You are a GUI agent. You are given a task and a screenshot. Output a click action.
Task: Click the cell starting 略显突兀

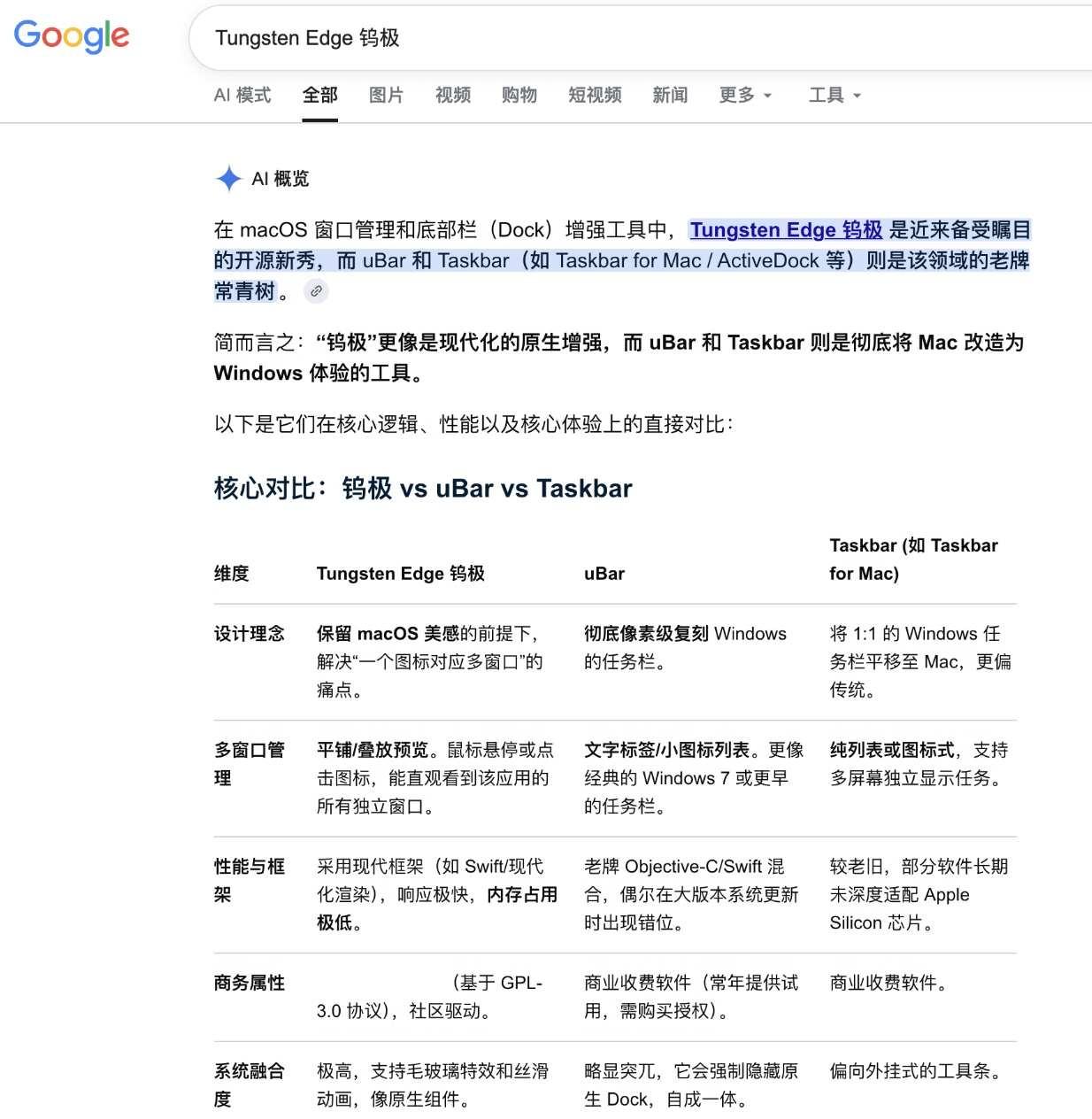[691, 1085]
